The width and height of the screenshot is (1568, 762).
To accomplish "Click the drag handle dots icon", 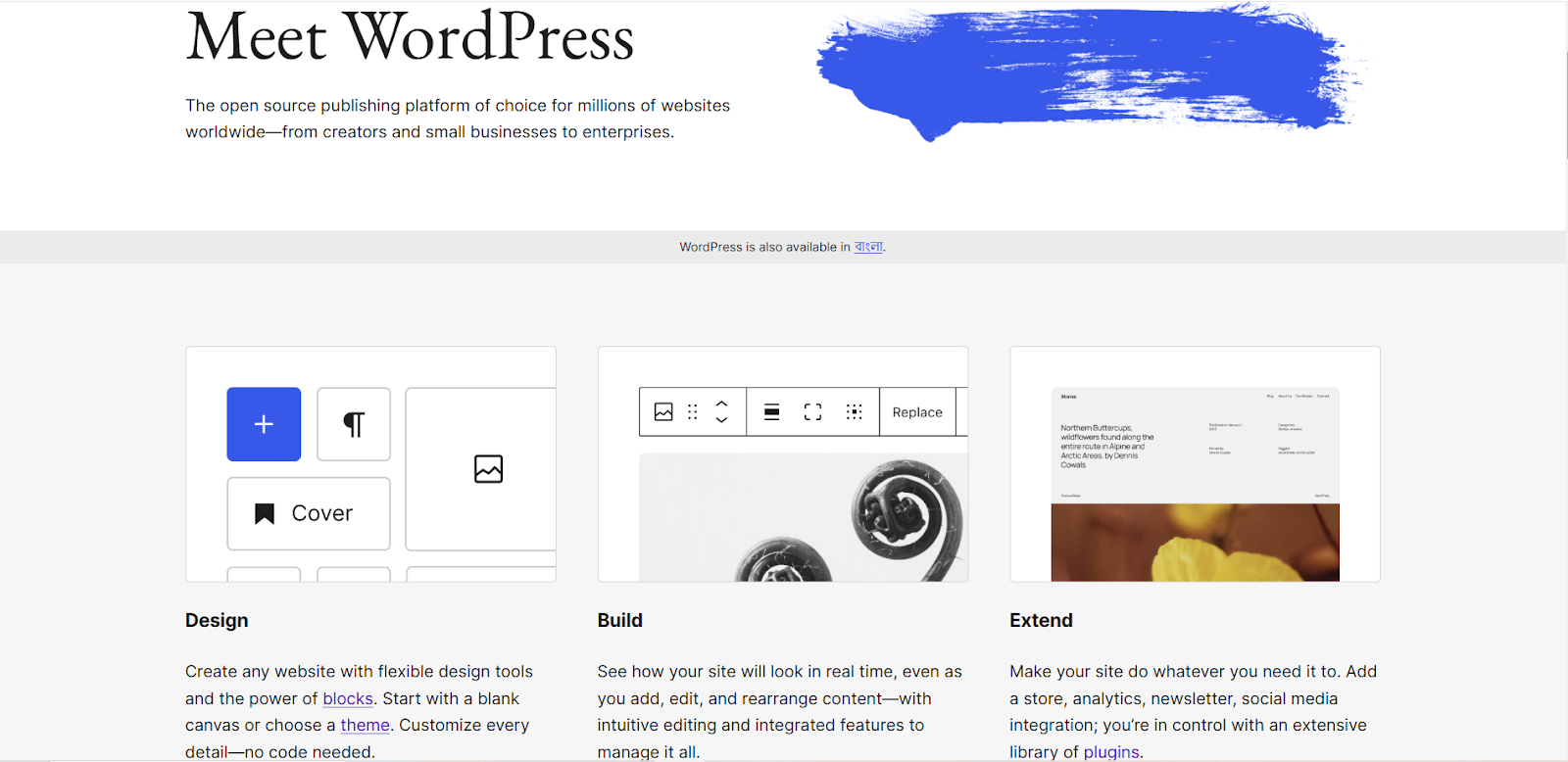I will pyautogui.click(x=693, y=412).
